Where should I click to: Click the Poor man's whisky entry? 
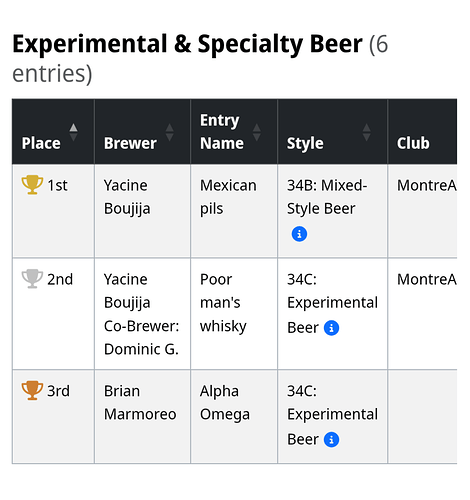[223, 303]
